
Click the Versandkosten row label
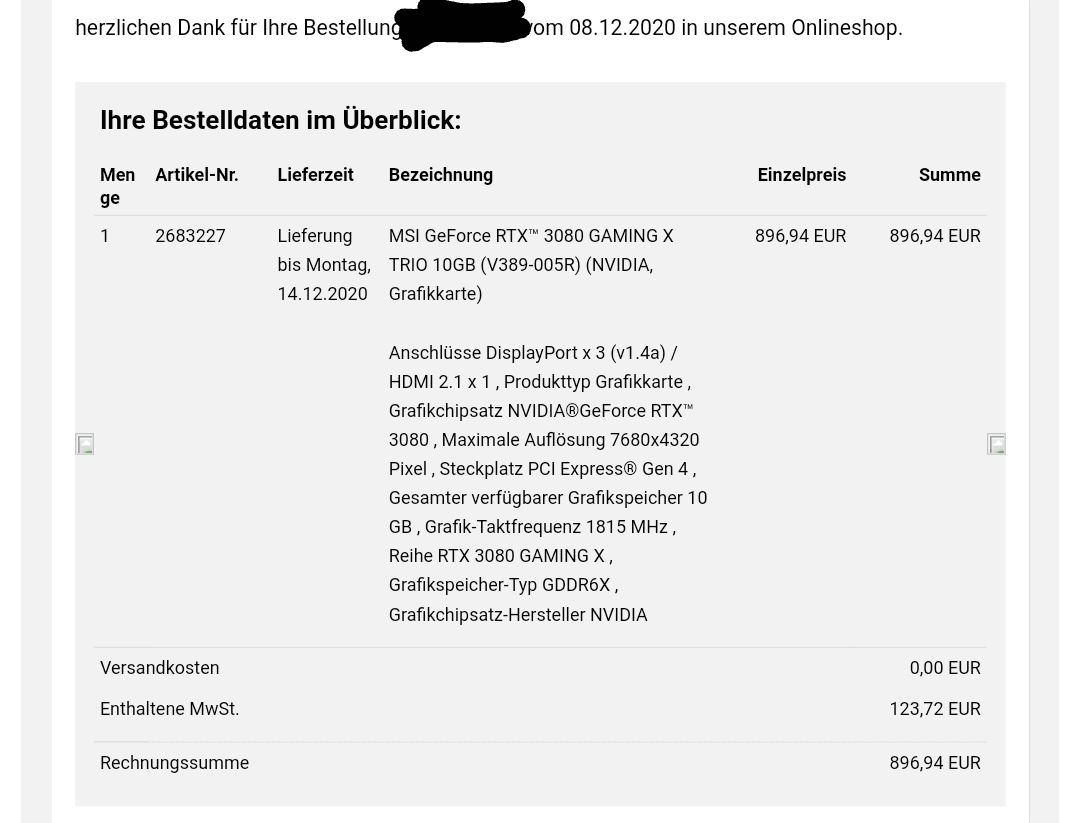point(160,668)
